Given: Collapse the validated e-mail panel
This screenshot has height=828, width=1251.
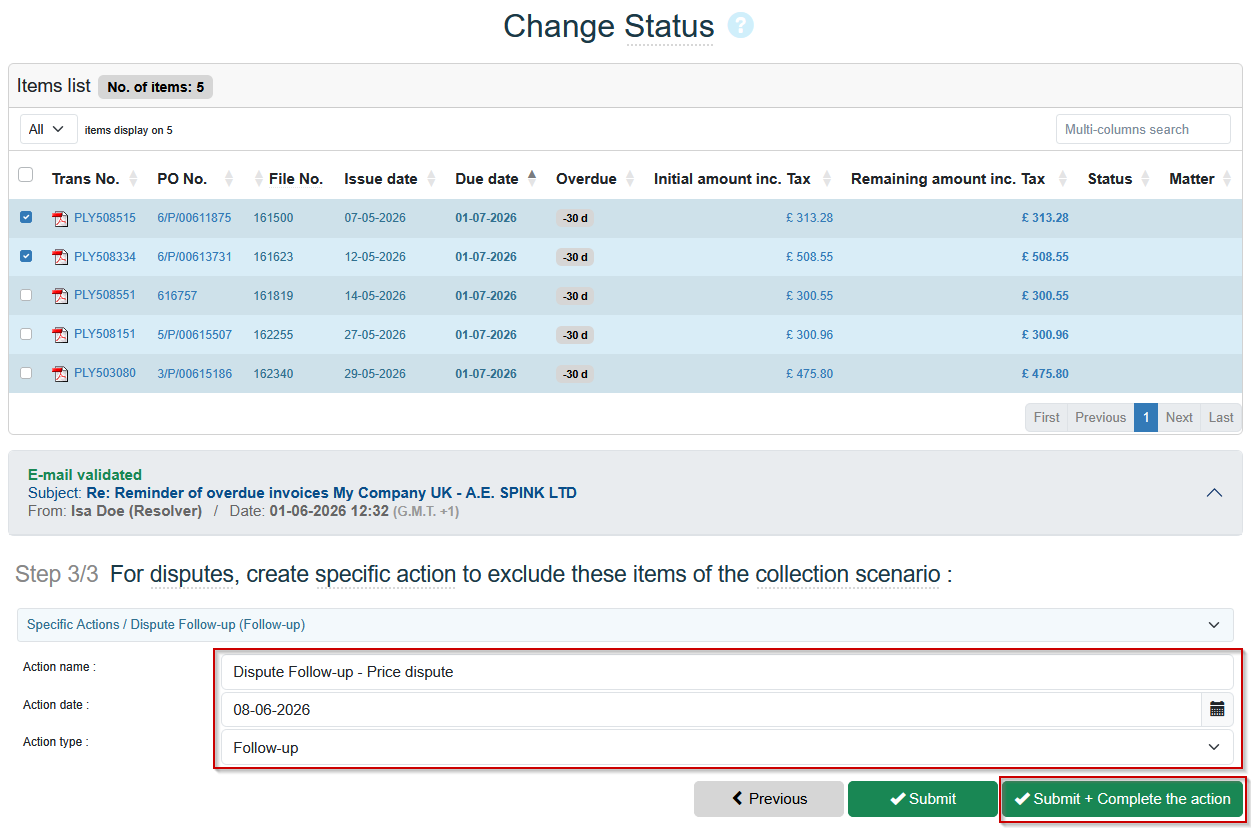Looking at the screenshot, I should 1214,492.
